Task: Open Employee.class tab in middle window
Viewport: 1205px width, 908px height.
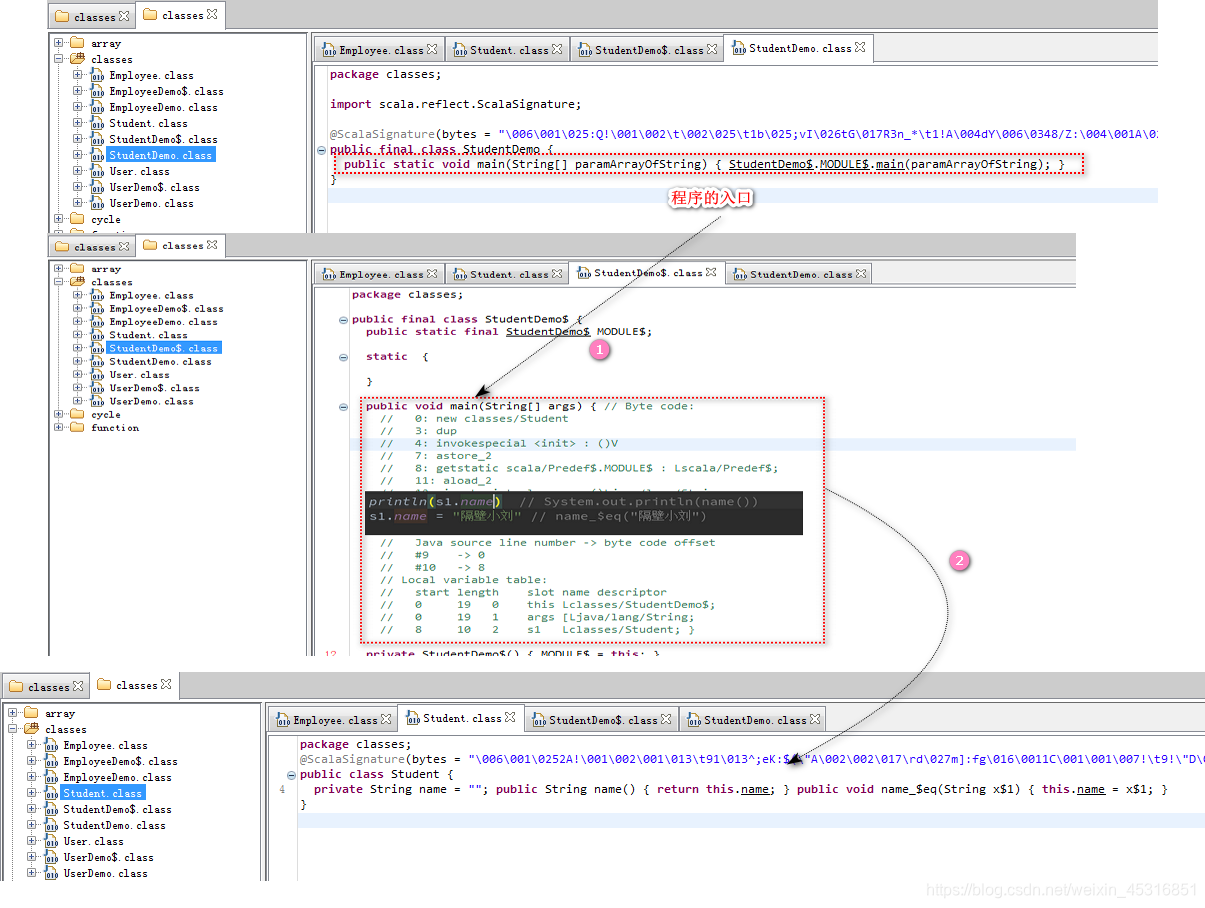Action: tap(381, 274)
